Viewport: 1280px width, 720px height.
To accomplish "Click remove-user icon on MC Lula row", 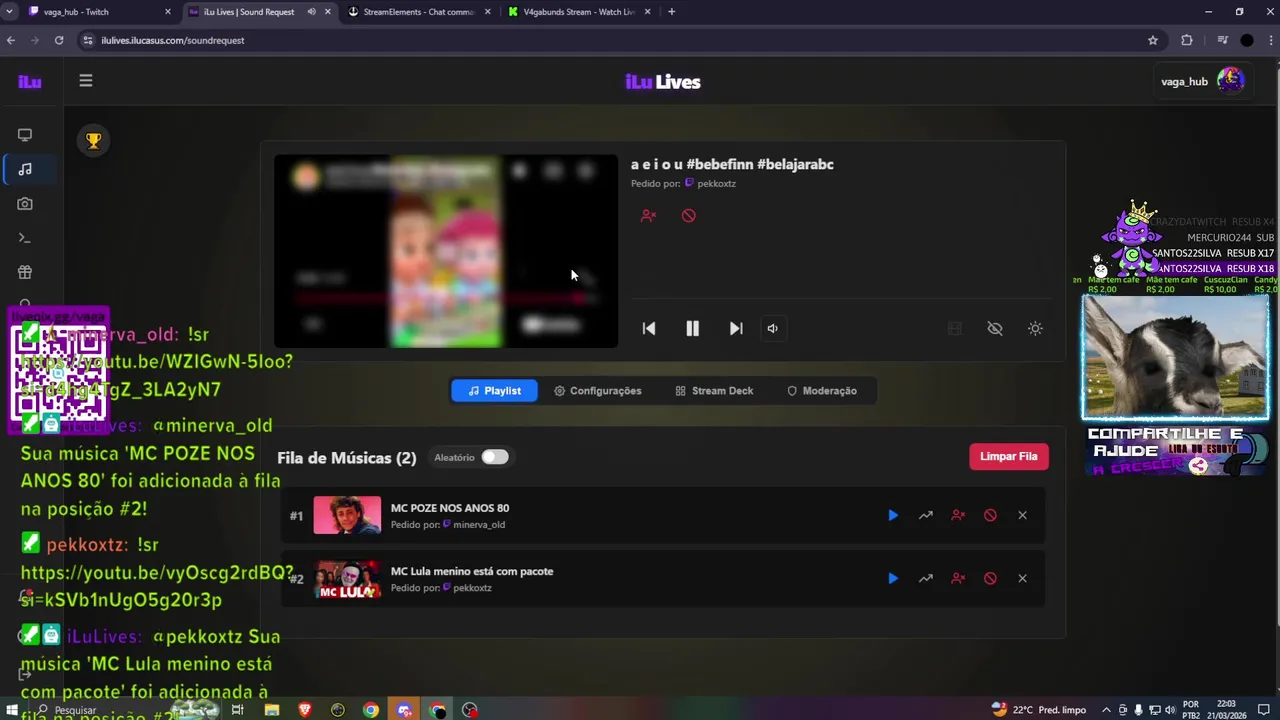I will point(958,578).
